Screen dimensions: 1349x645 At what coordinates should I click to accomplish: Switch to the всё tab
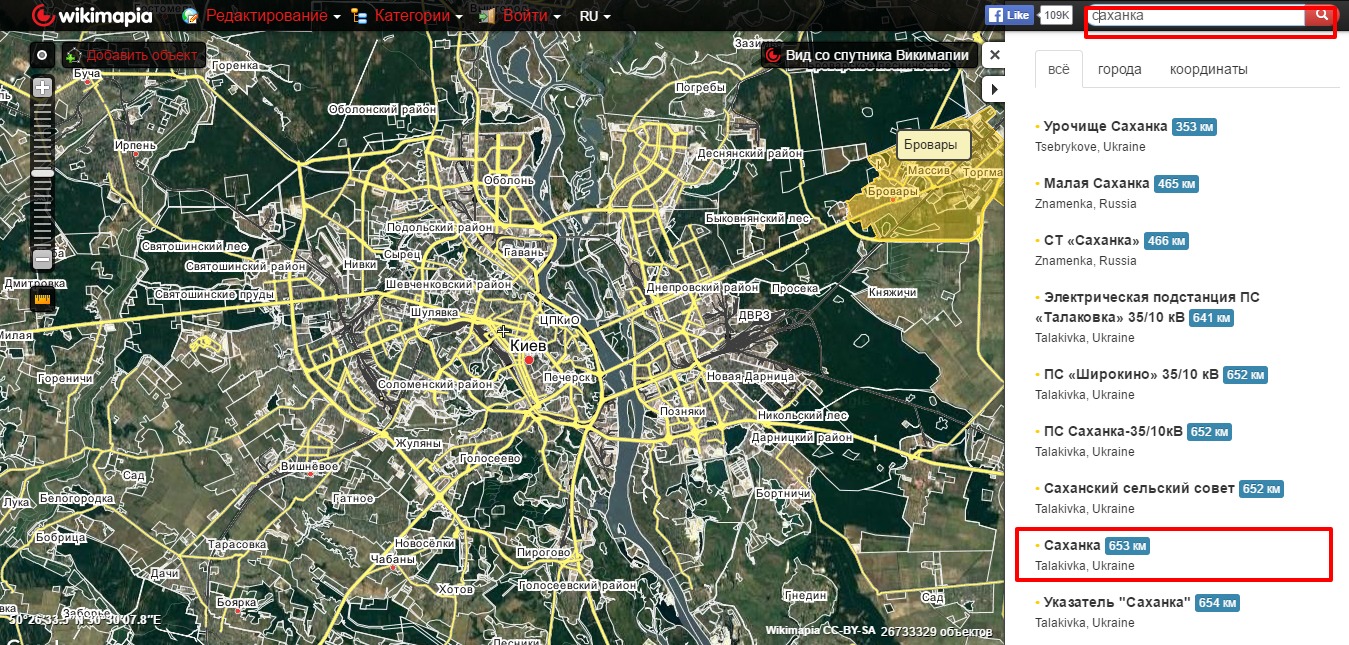(1058, 70)
